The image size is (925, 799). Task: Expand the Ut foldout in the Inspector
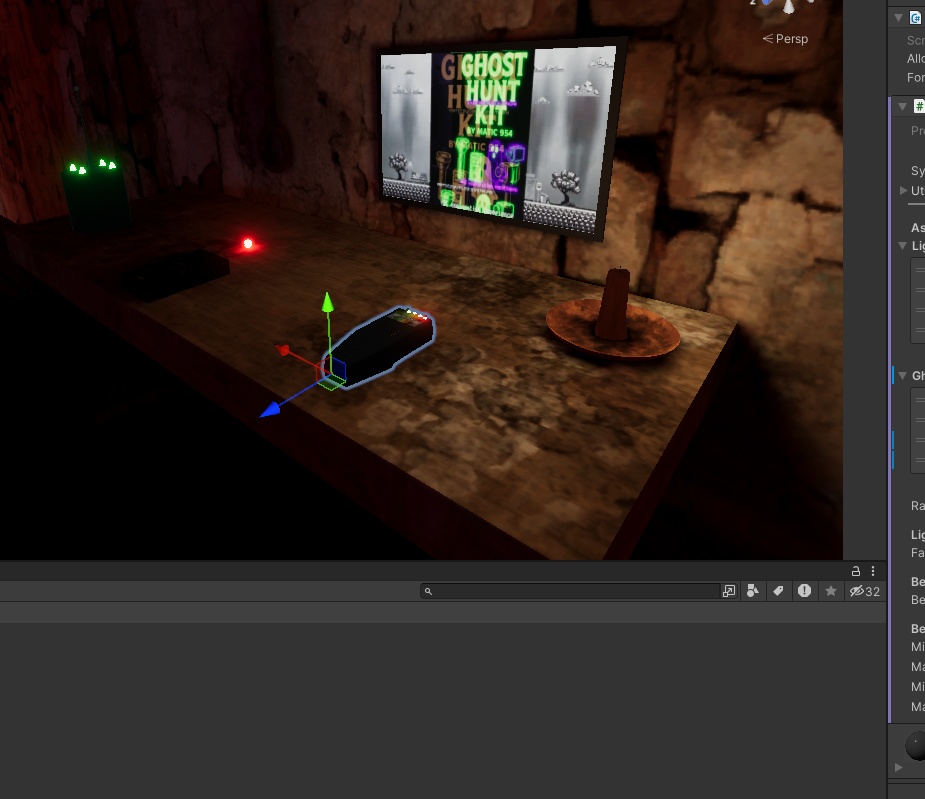pos(903,188)
